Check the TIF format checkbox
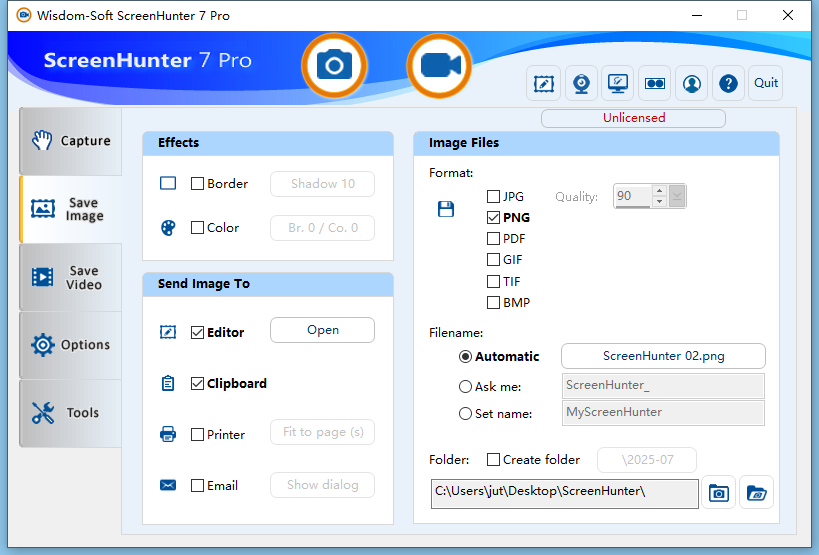Screen dimensions: 819x555 point(493,281)
